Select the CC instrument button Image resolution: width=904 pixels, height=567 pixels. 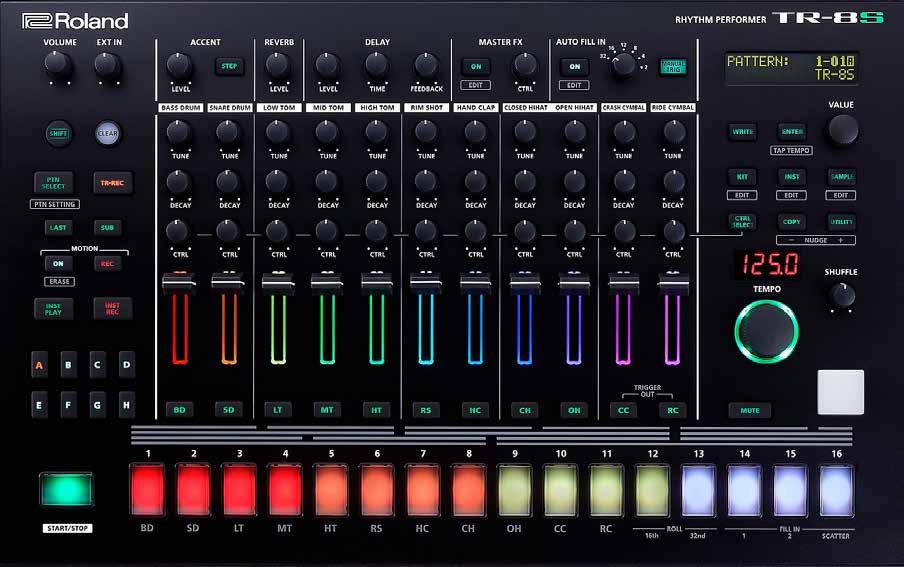[x=623, y=410]
